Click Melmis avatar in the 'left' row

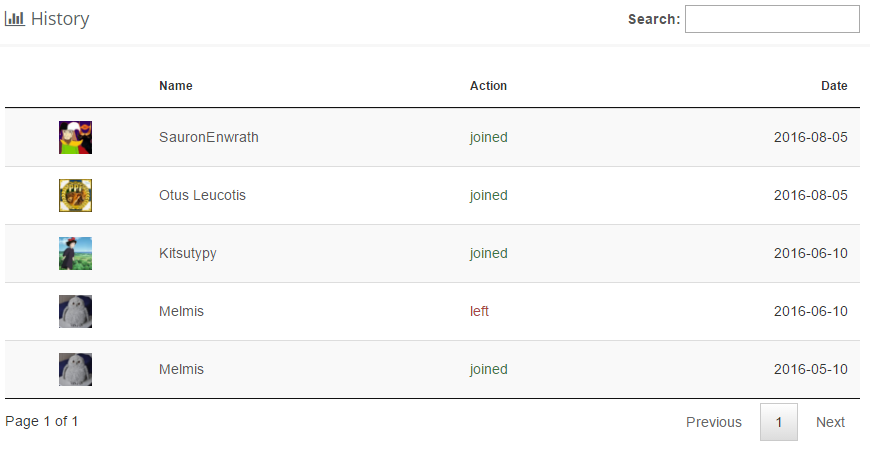[x=76, y=311]
